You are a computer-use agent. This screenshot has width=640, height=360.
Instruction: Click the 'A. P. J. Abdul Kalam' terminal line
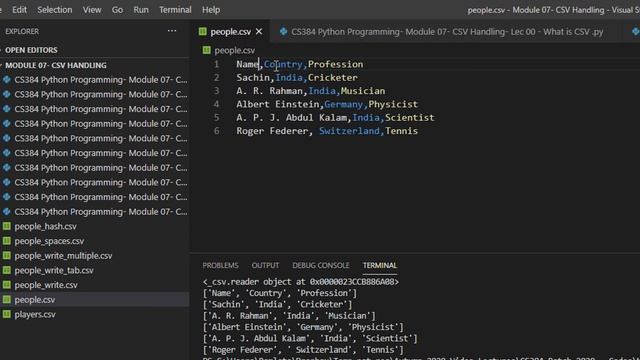coord(310,338)
